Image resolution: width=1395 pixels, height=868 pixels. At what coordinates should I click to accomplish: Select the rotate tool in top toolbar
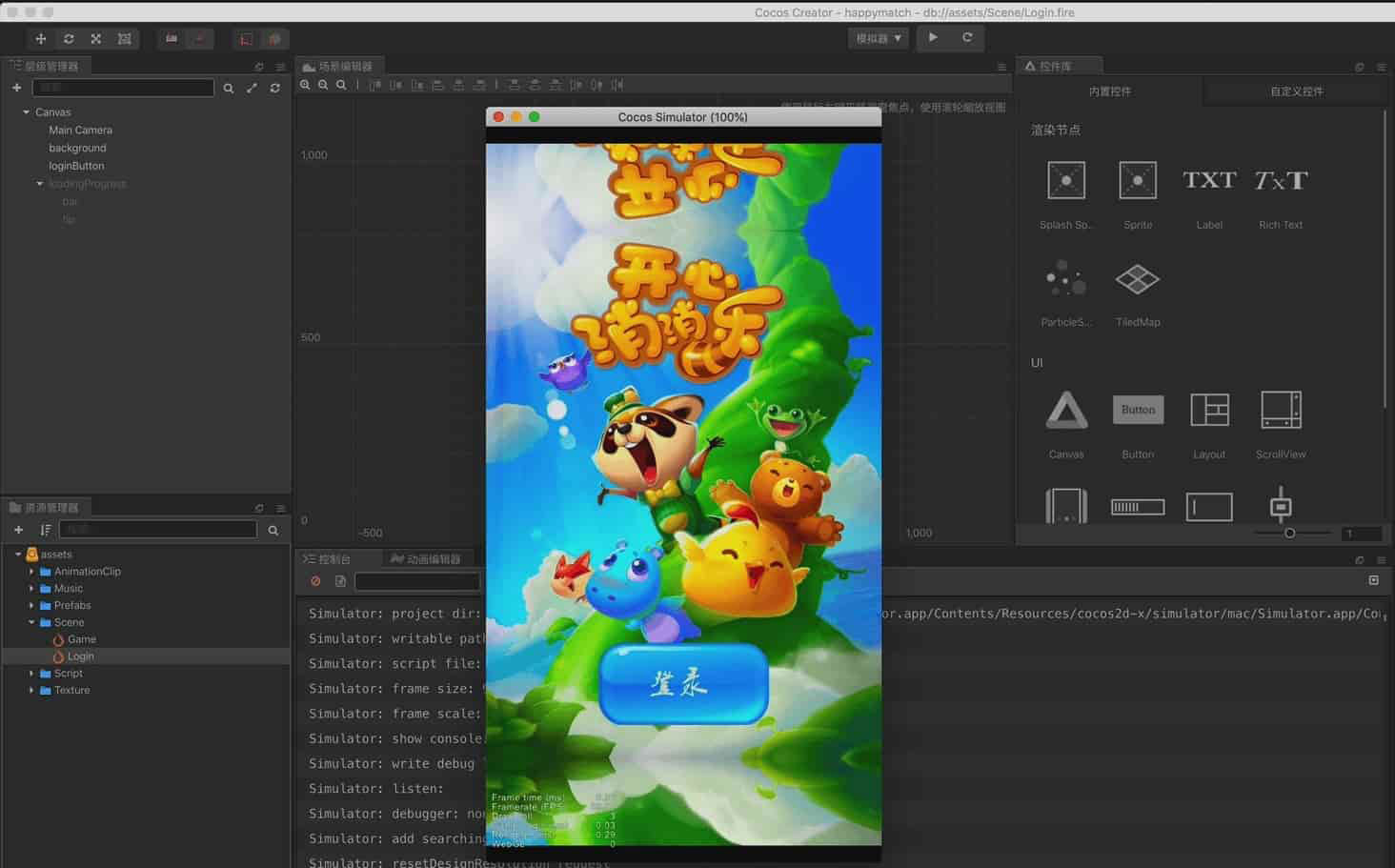pyautogui.click(x=69, y=39)
